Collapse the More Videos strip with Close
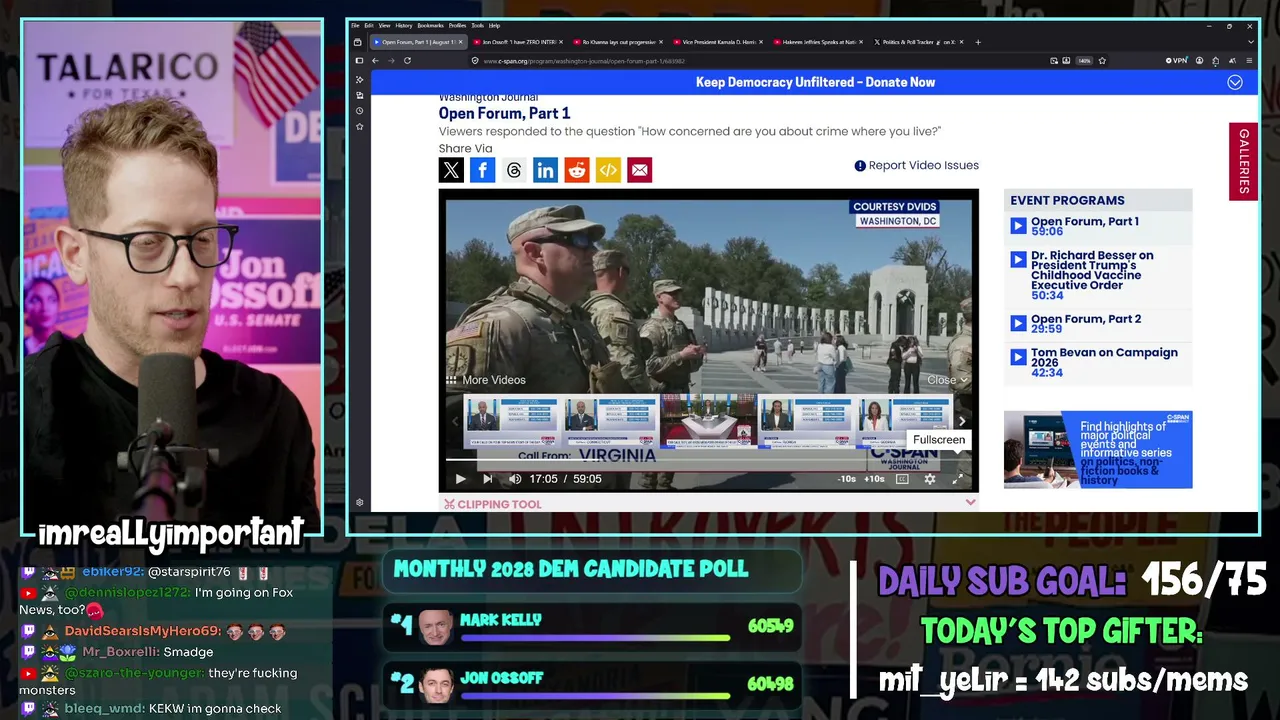The height and width of the screenshot is (720, 1280). (x=948, y=380)
